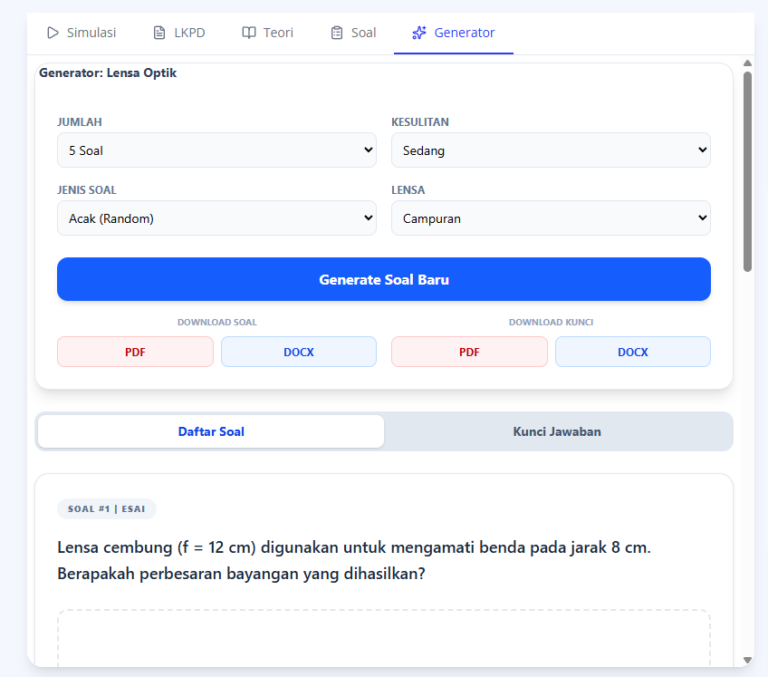Open the Kesulitan dropdown set to Sedang
The height and width of the screenshot is (677, 768).
tap(550, 151)
